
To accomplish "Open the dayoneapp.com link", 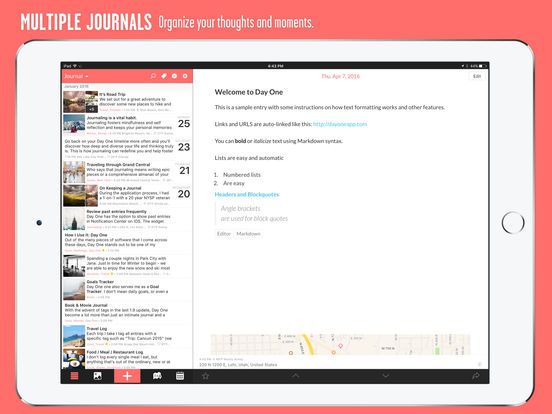I will [340, 124].
